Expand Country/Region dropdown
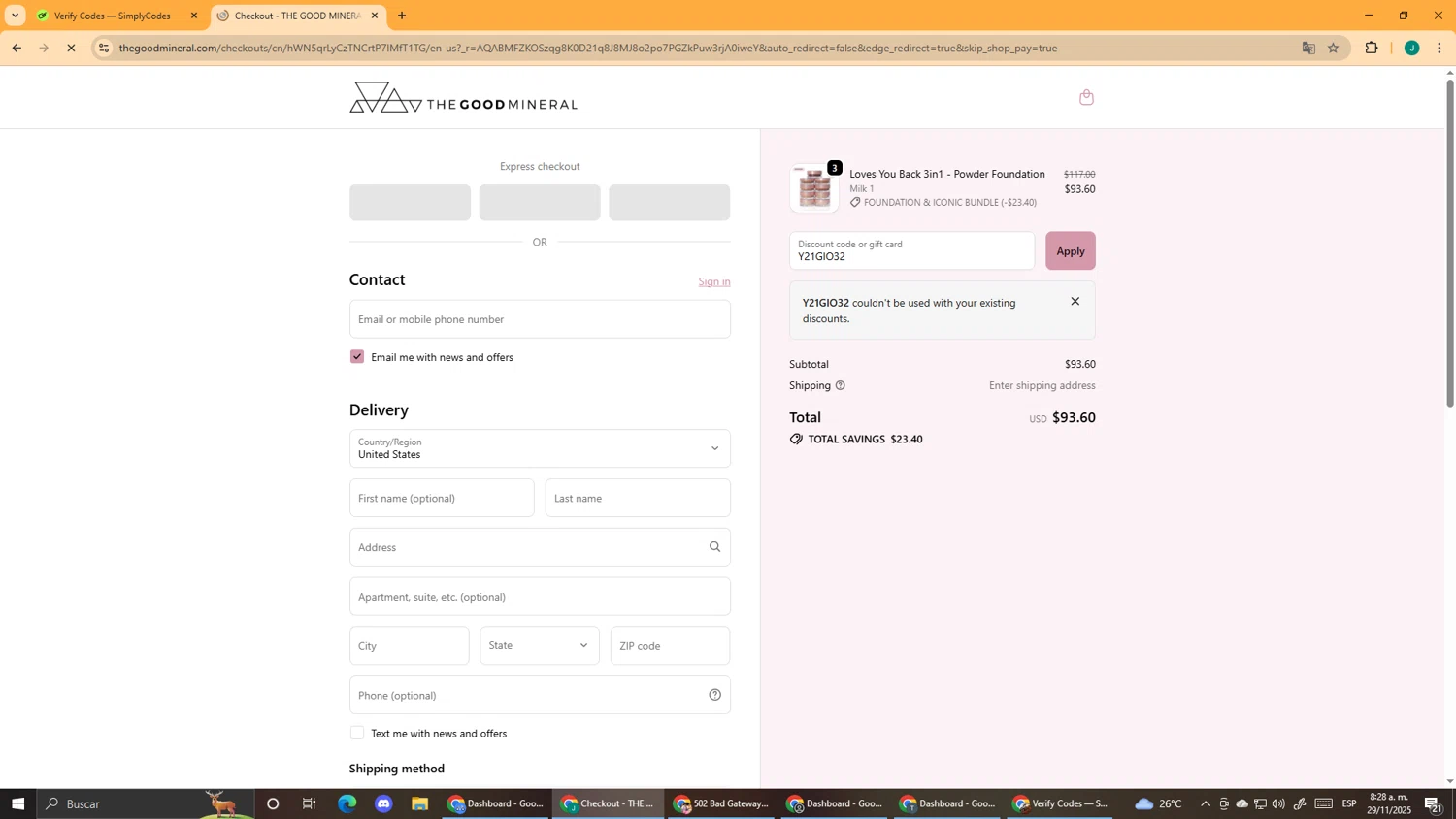 tap(540, 448)
